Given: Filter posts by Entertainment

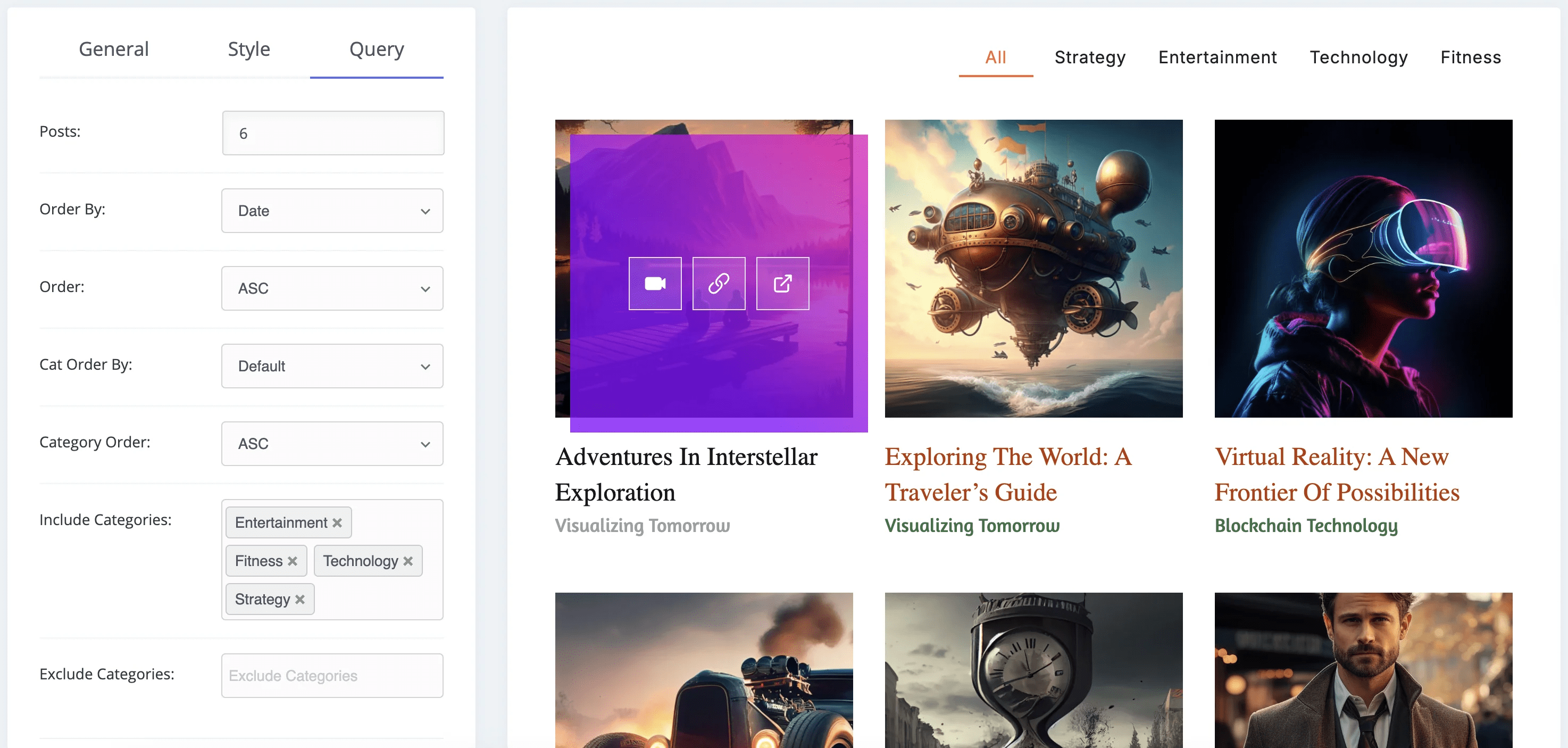Looking at the screenshot, I should (x=1217, y=57).
